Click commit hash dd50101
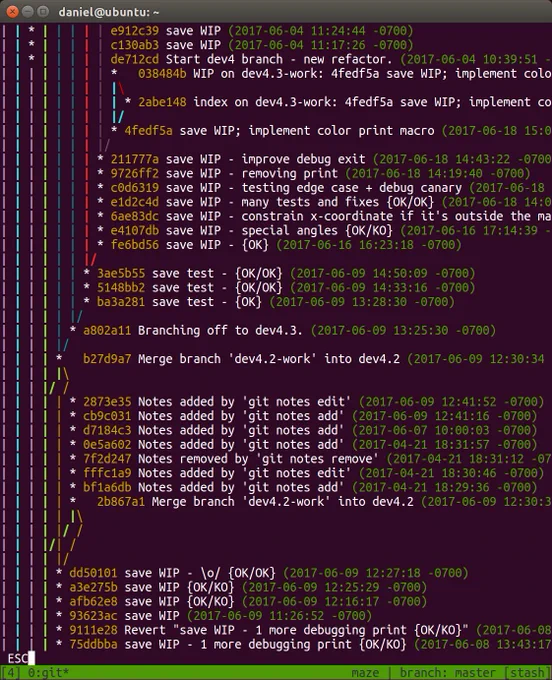Viewport: 552px width, 680px height. coord(93,573)
